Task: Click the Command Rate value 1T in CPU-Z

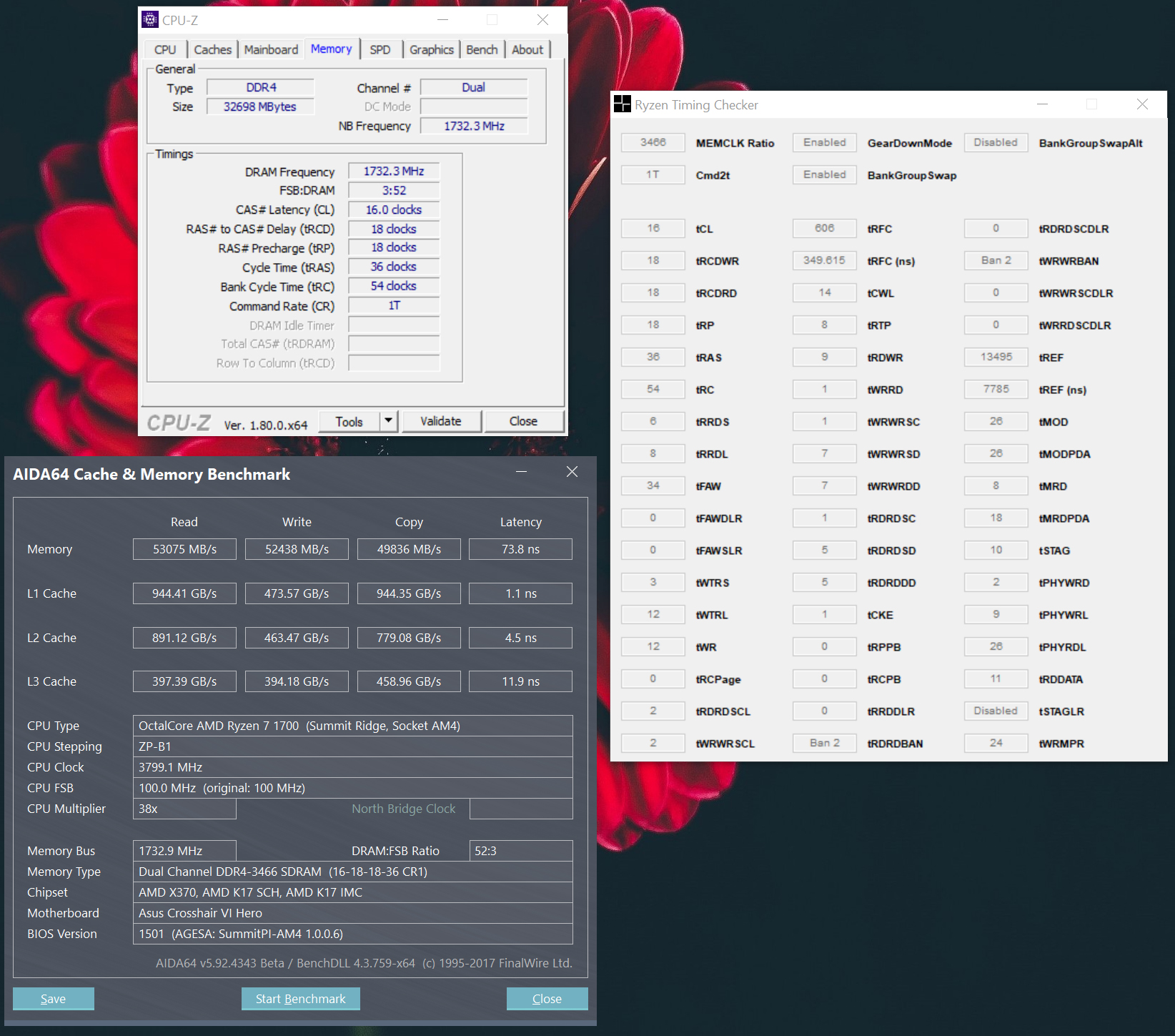Action: (x=394, y=305)
